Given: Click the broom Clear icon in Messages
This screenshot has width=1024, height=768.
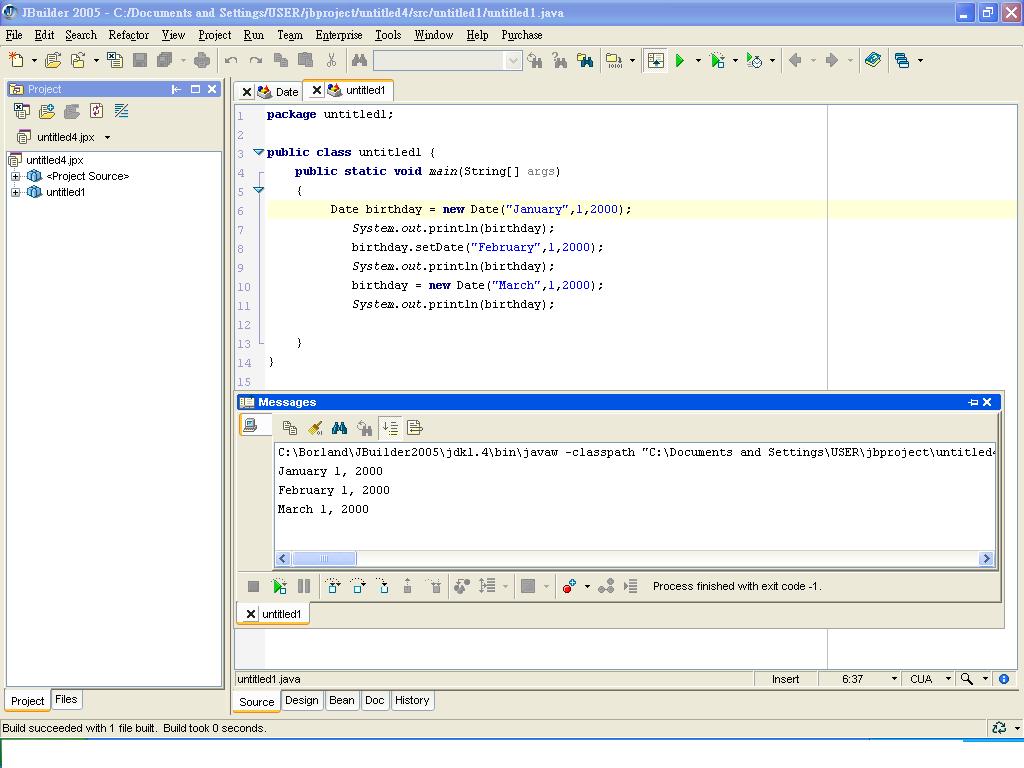Looking at the screenshot, I should coord(315,428).
